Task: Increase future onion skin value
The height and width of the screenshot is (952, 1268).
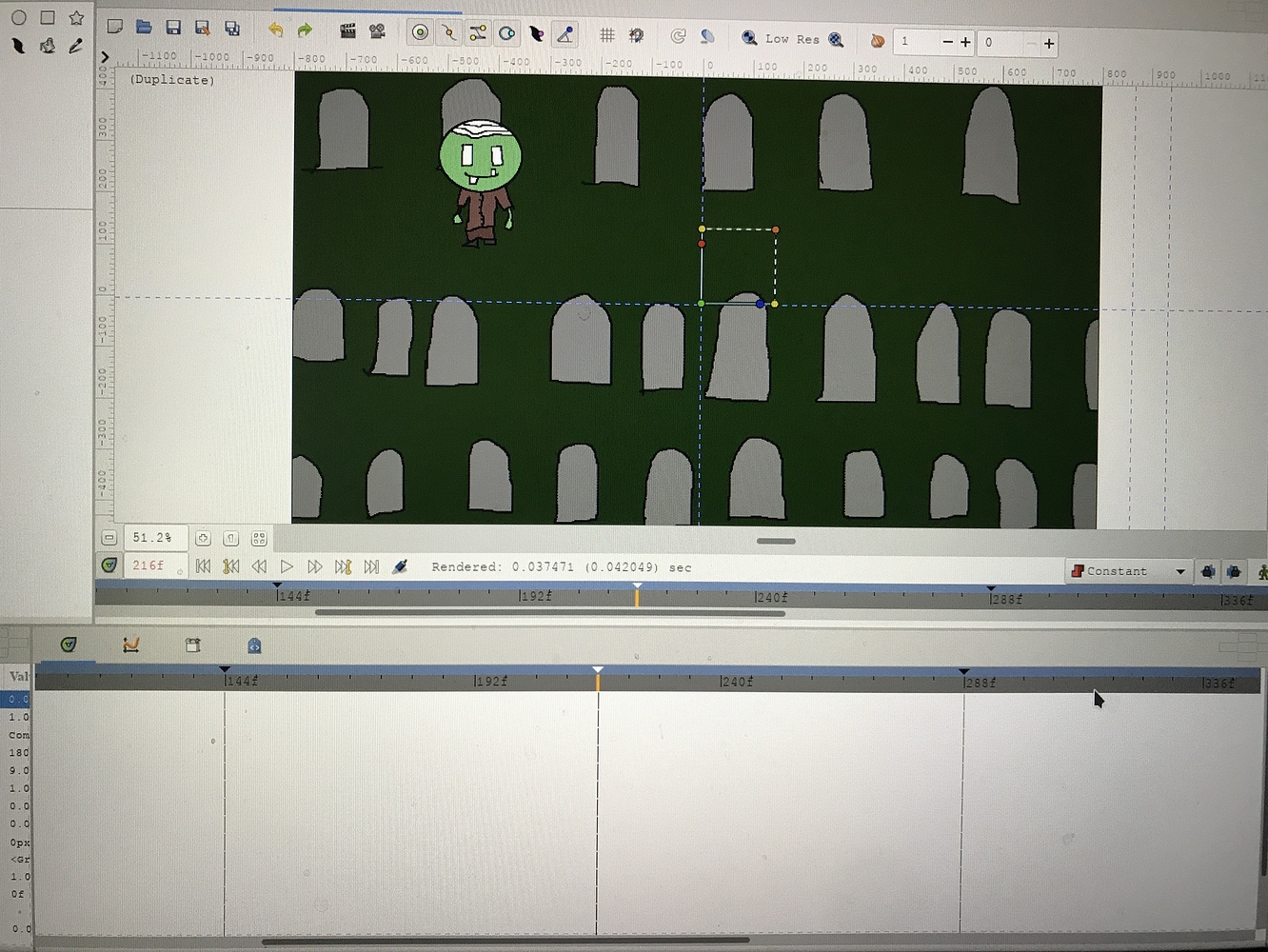Action: point(1049,43)
